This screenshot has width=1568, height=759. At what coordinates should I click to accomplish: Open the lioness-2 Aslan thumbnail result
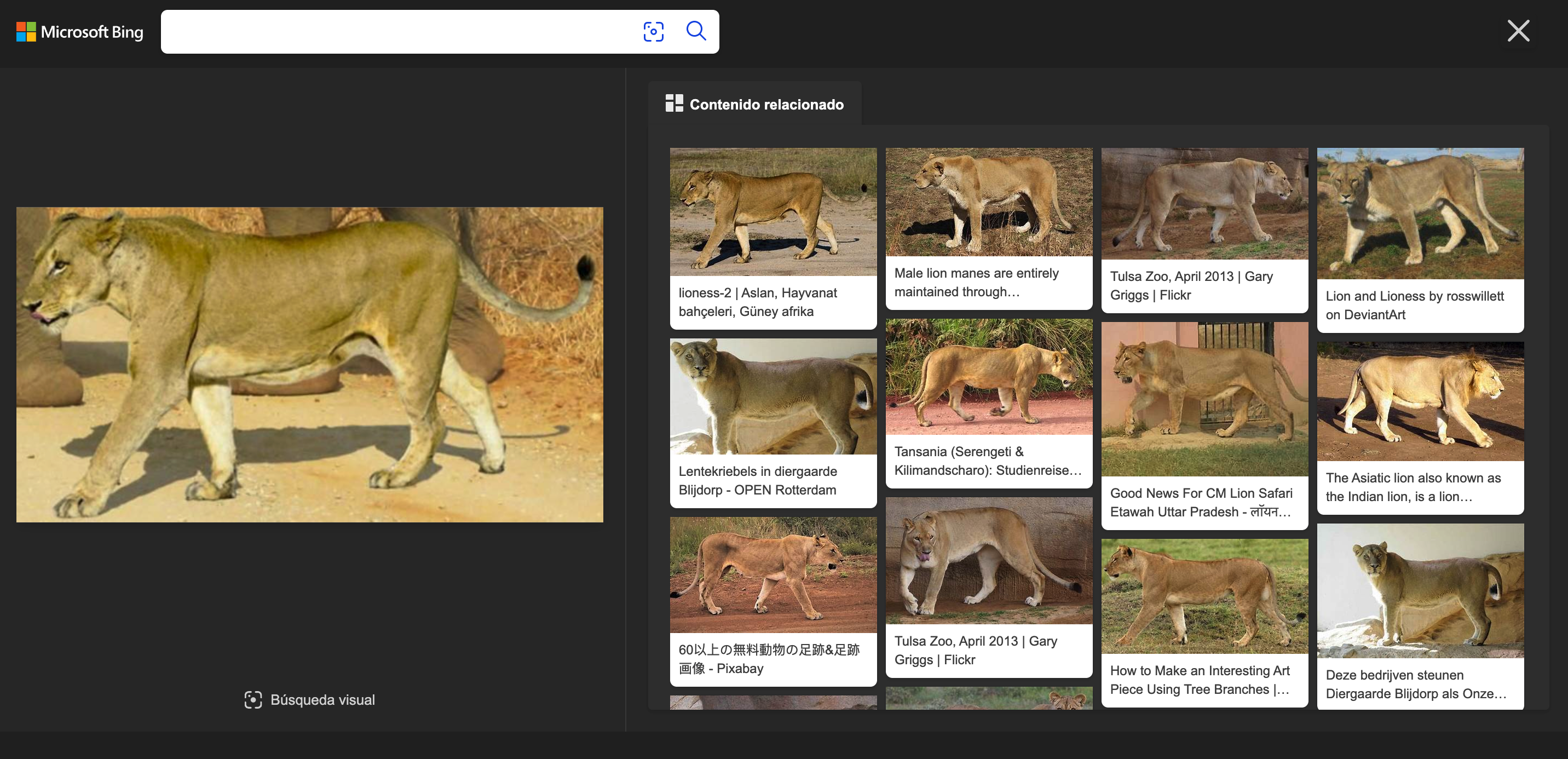point(773,212)
